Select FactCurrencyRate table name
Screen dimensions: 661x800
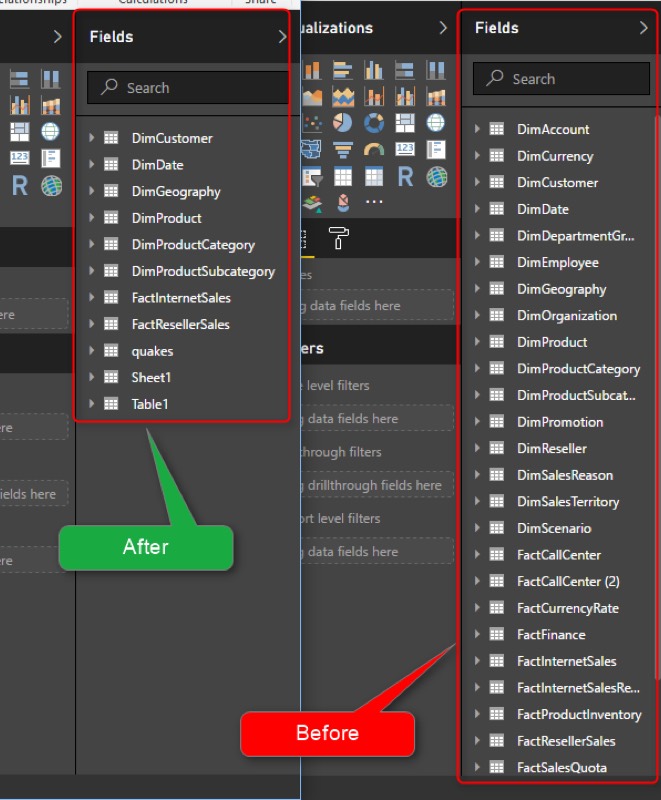pos(568,608)
